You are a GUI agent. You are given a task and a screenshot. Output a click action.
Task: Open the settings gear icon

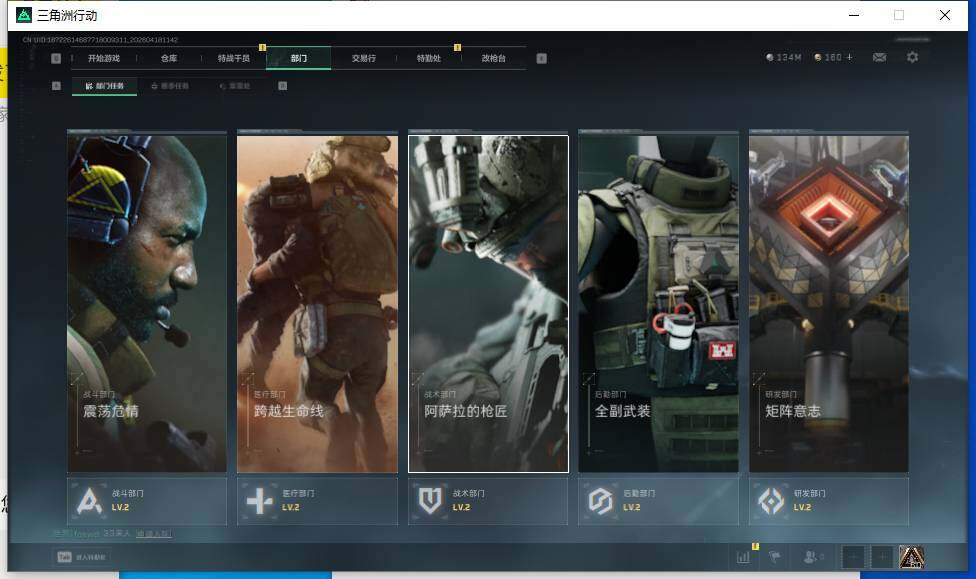[913, 57]
